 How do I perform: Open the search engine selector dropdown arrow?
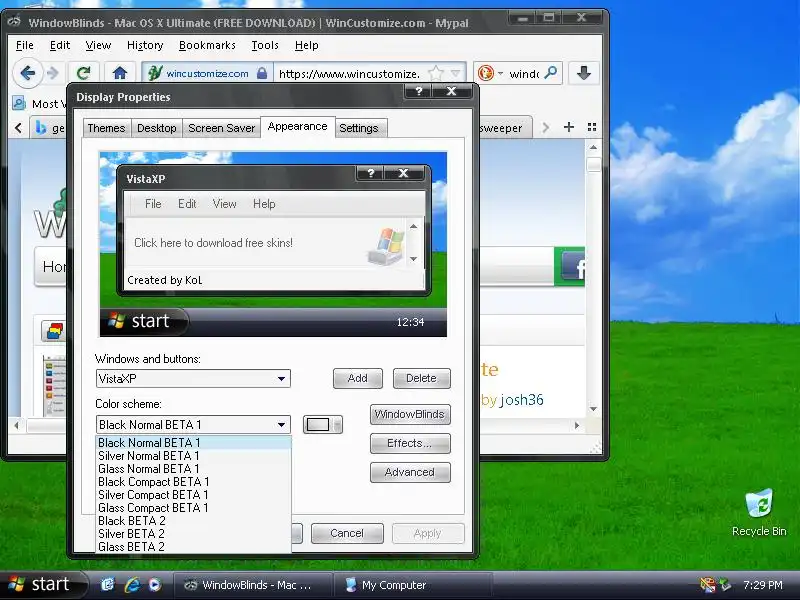(x=501, y=73)
